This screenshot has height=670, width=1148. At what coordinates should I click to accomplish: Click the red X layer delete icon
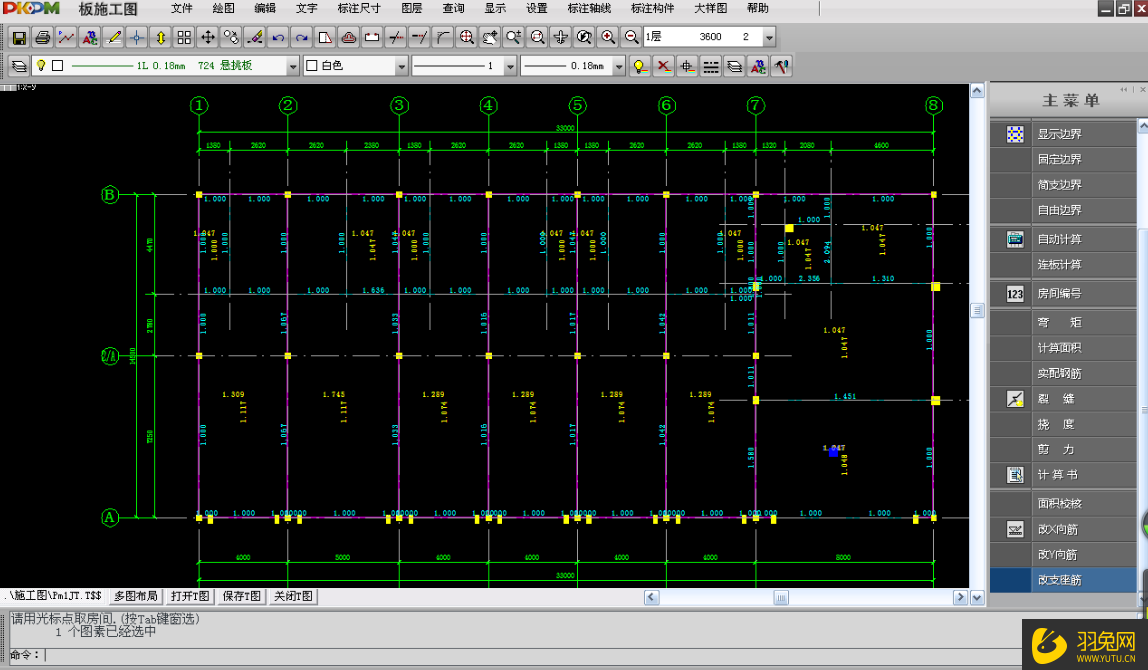point(663,67)
